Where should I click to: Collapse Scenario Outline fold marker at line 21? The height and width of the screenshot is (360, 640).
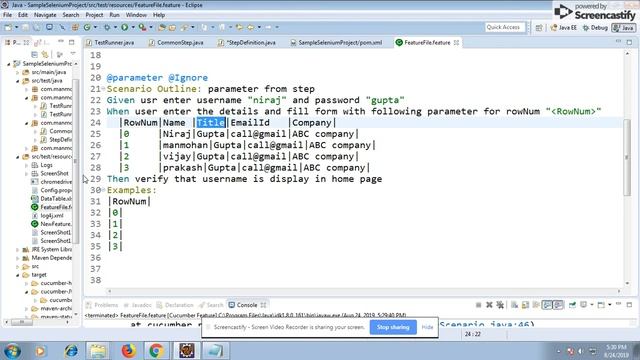pos(104,88)
